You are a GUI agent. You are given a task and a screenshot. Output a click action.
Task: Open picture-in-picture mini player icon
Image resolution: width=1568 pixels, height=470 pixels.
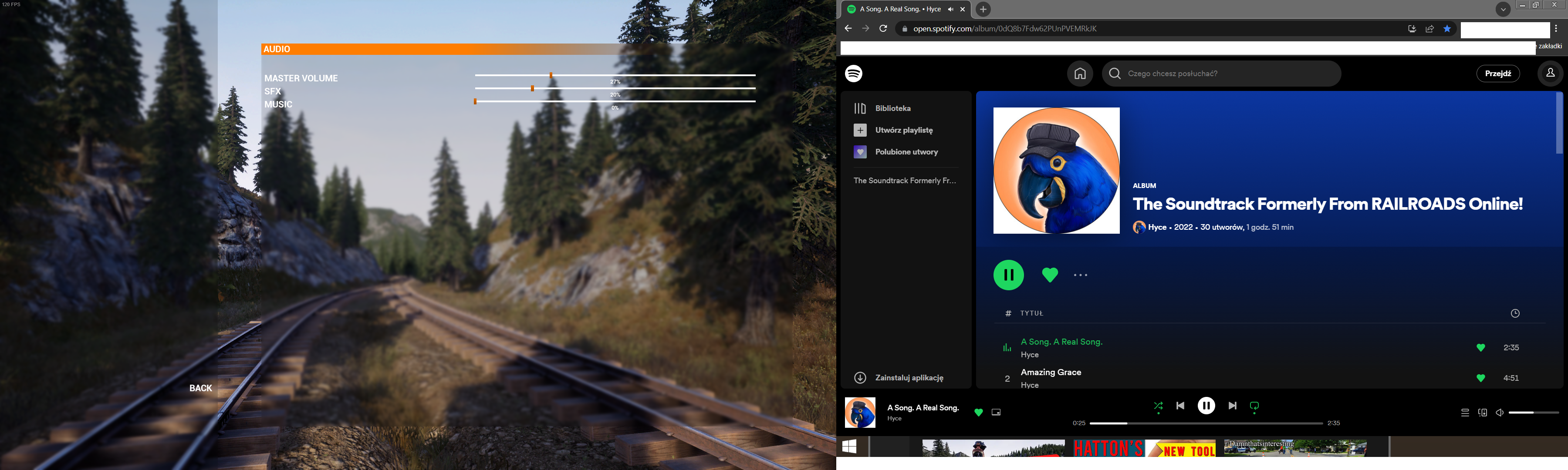[996, 412]
